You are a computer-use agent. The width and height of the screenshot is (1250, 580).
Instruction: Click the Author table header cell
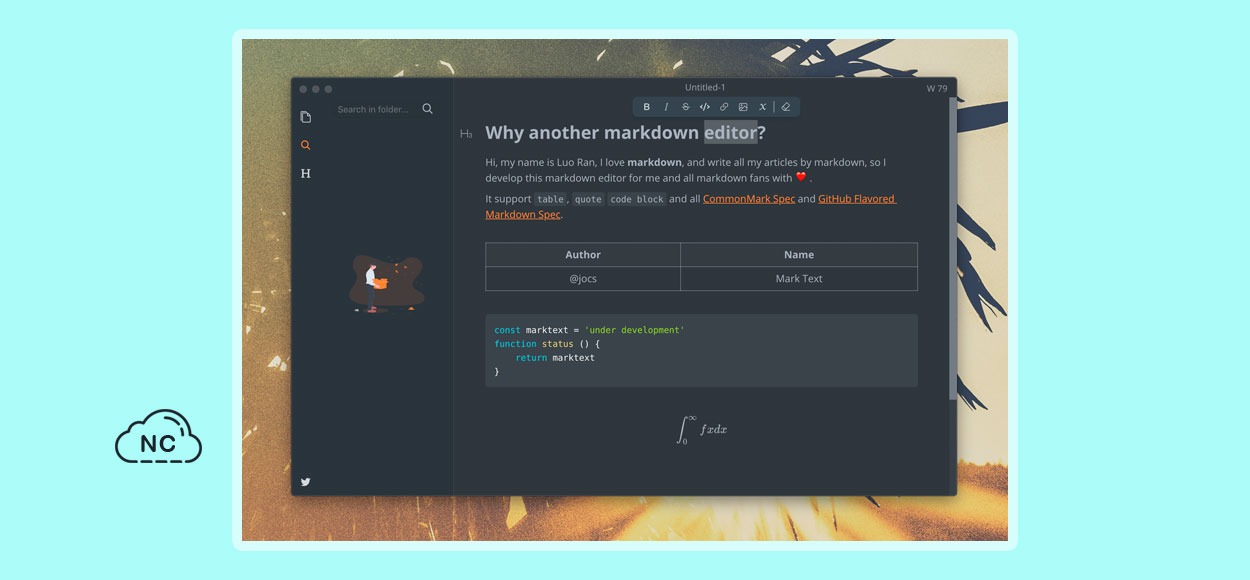583,255
